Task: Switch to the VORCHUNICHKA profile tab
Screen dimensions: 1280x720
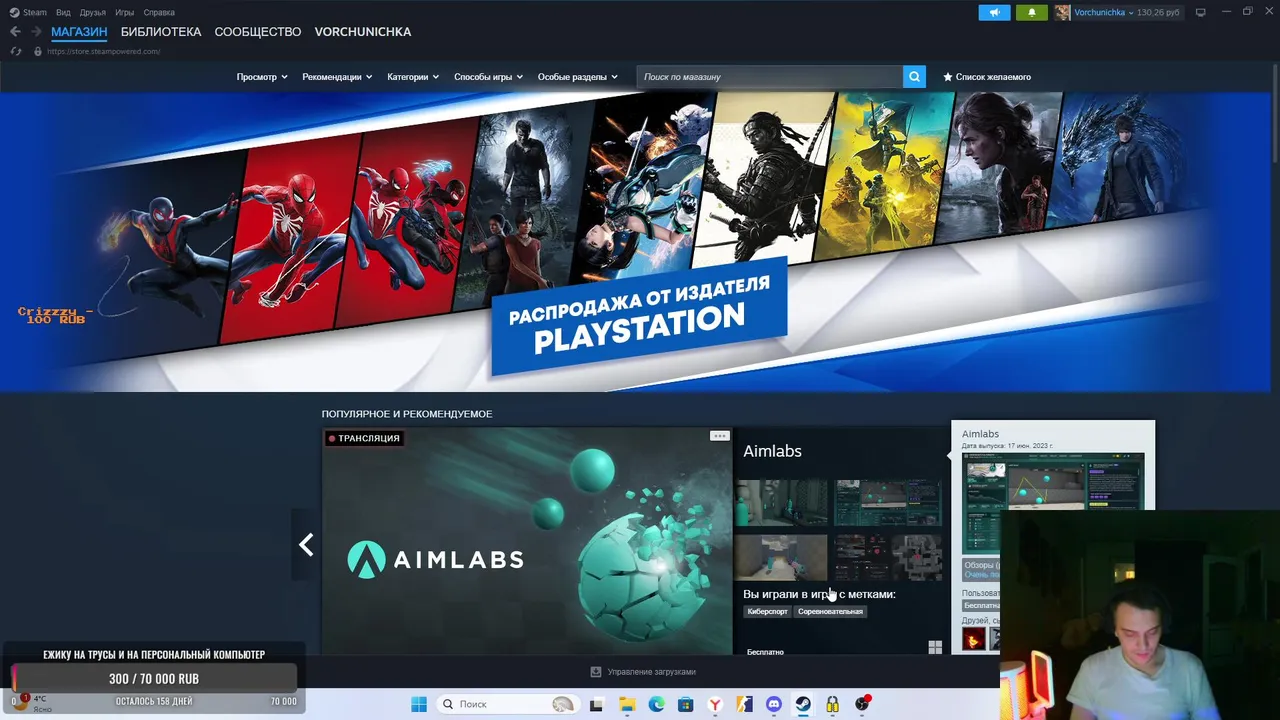Action: tap(363, 32)
